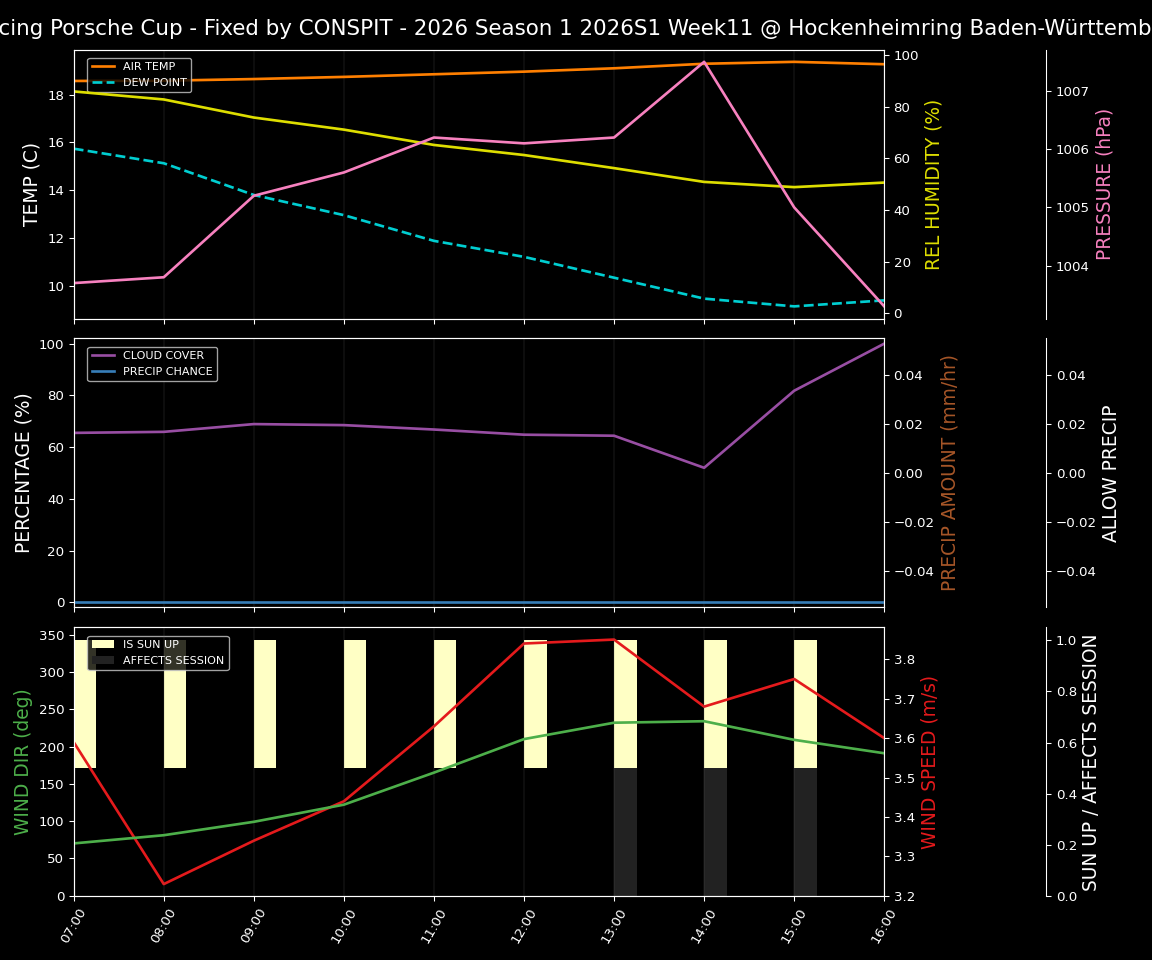Toggle the IS SUN UP legend entry

pos(150,645)
